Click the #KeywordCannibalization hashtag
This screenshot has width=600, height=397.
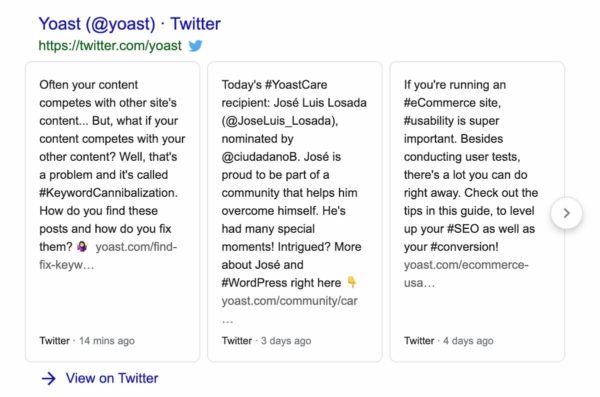[x=108, y=193]
